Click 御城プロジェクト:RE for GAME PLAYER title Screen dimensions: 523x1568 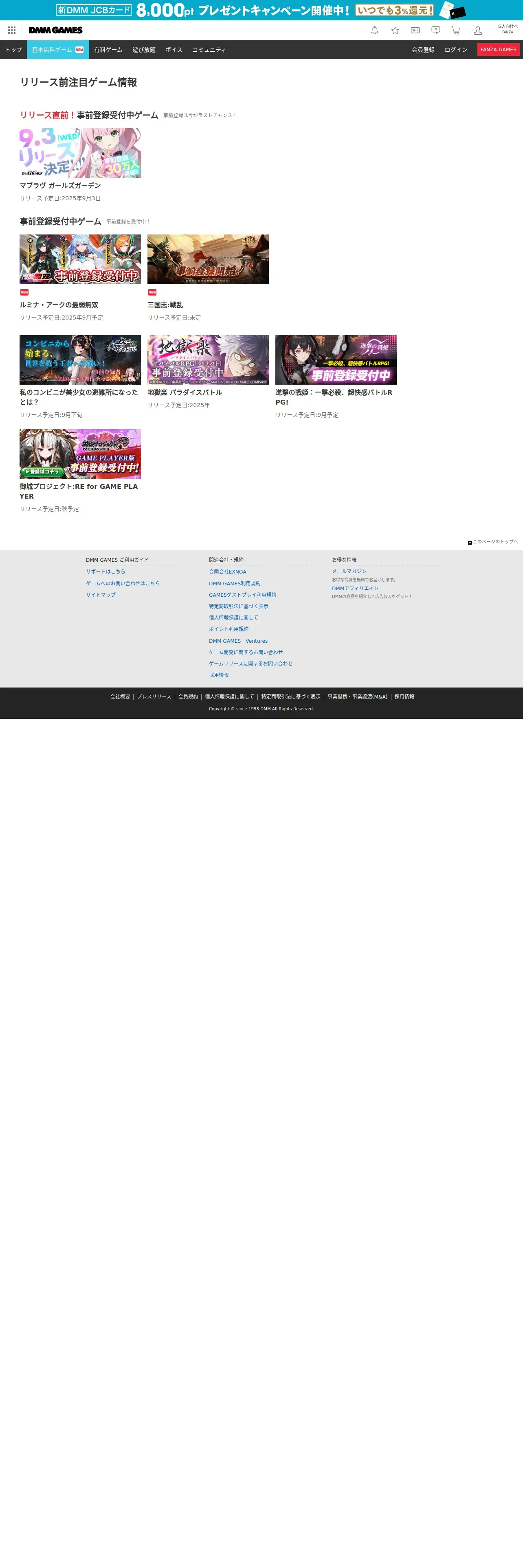coord(79,491)
